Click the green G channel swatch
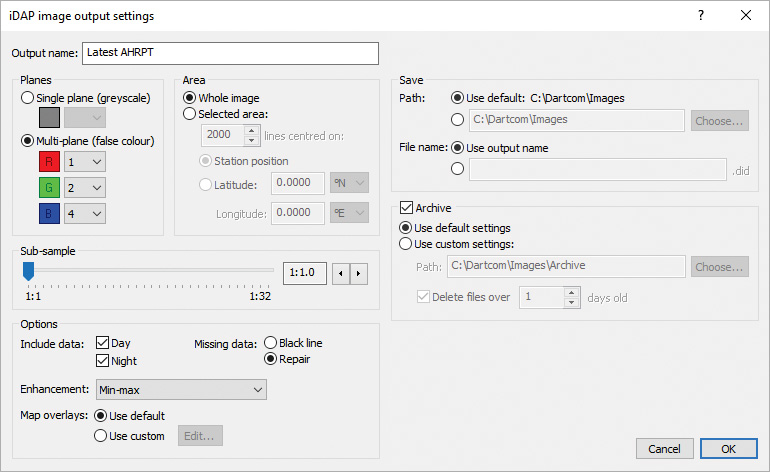 pos(48,187)
